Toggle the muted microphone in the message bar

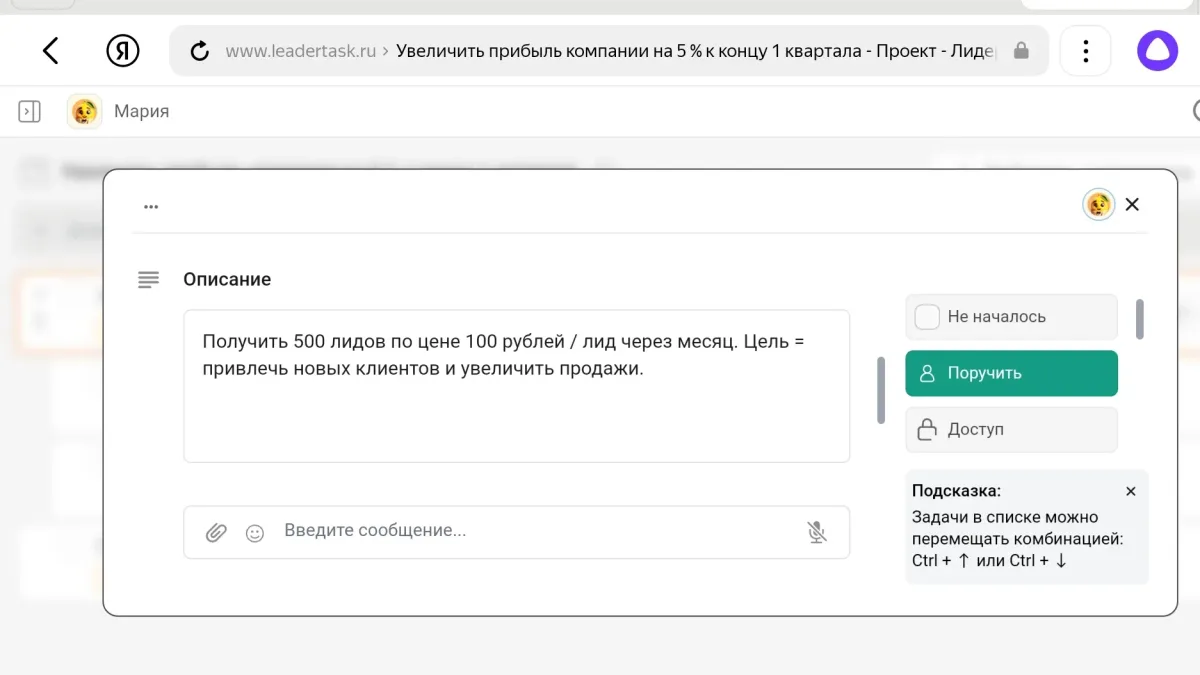[x=818, y=532]
